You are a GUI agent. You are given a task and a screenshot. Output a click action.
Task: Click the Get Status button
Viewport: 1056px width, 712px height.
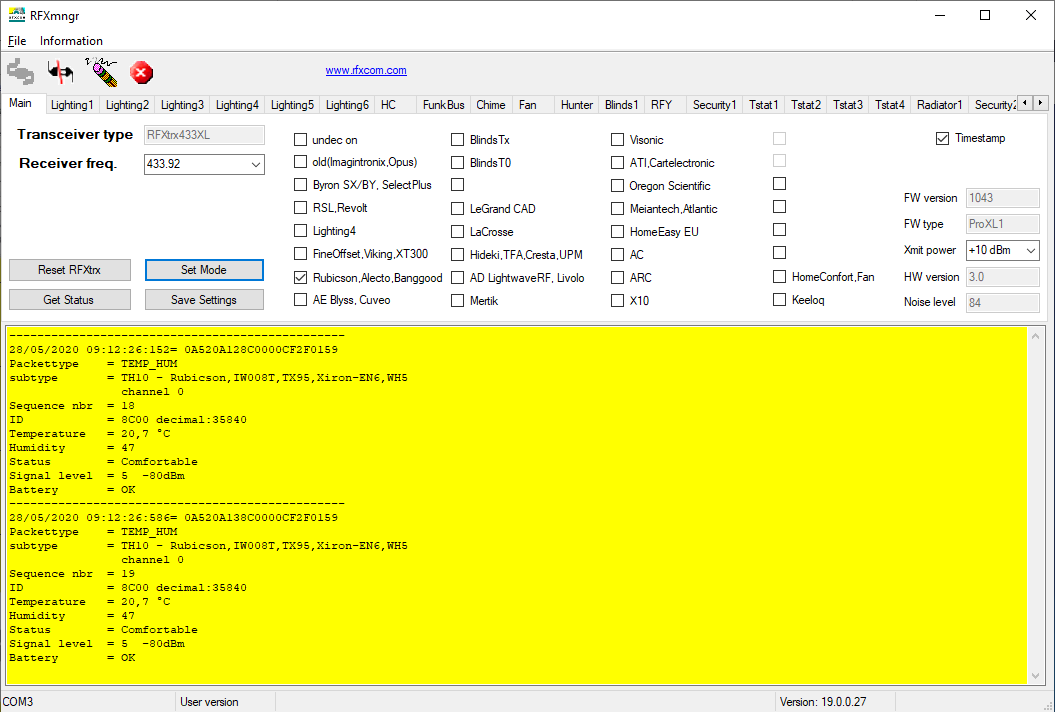[70, 300]
